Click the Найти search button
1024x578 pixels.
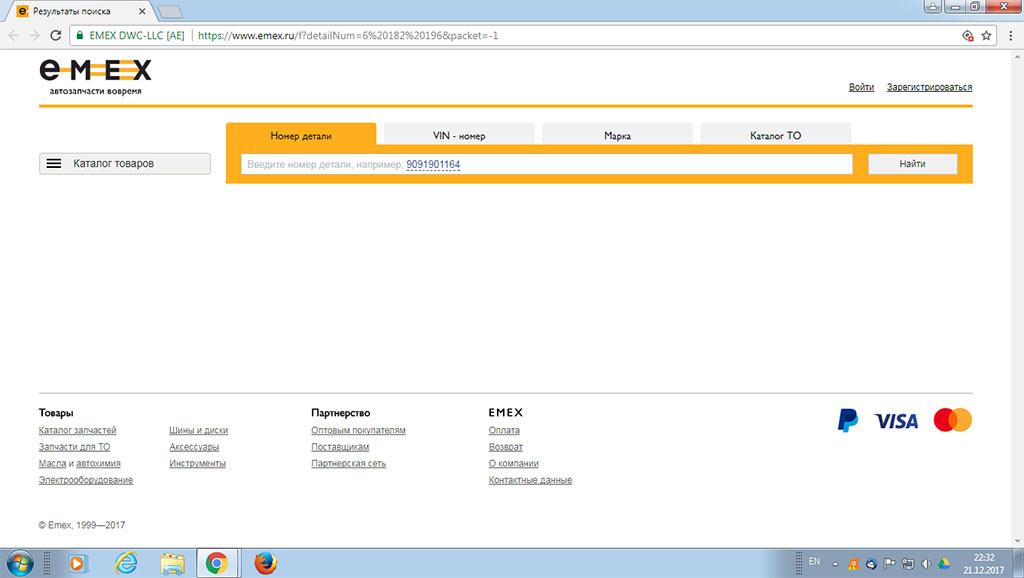[911, 163]
